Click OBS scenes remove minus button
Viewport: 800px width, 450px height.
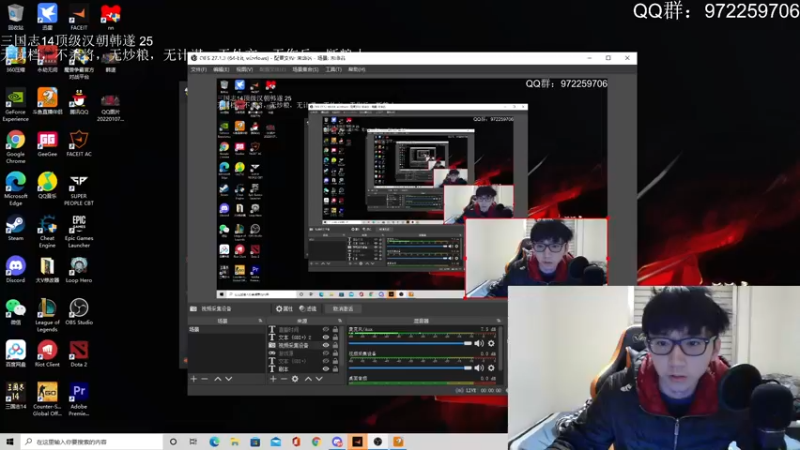click(x=205, y=379)
